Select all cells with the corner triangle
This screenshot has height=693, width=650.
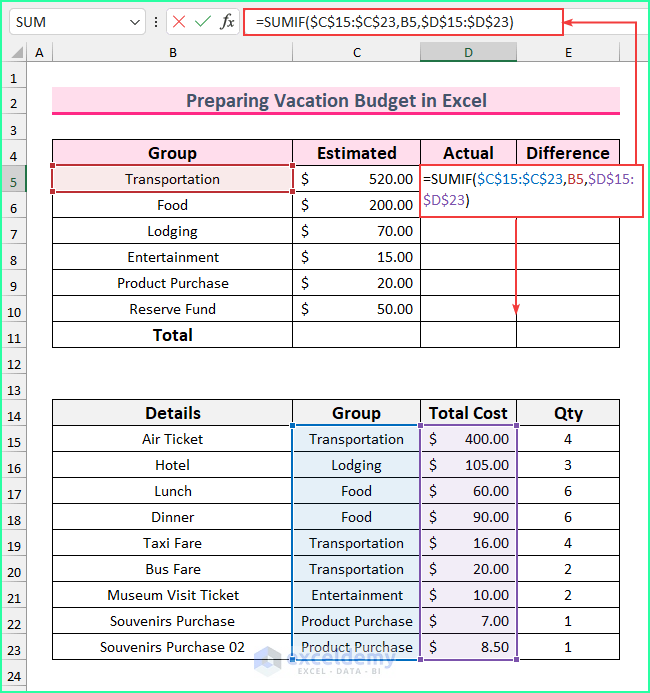(17, 53)
